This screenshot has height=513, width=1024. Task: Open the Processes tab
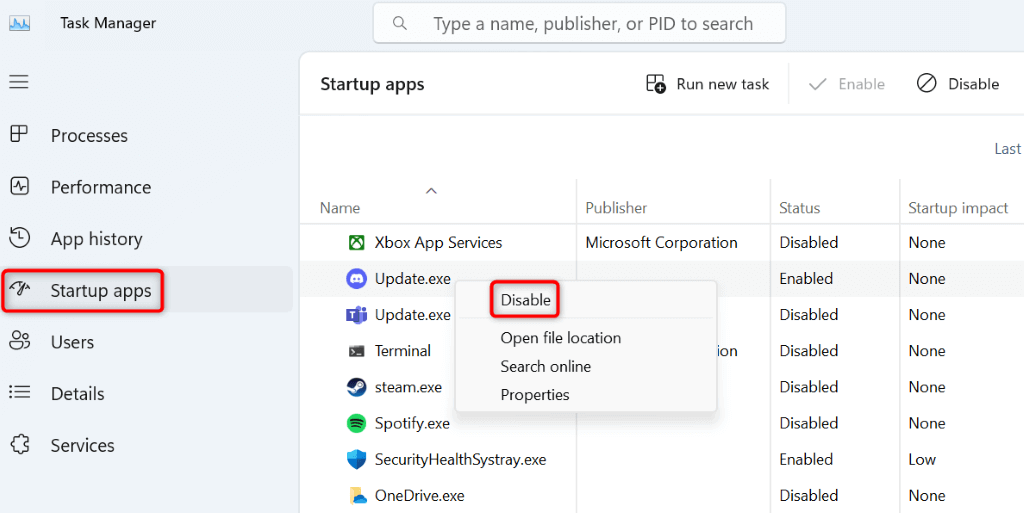pyautogui.click(x=89, y=136)
